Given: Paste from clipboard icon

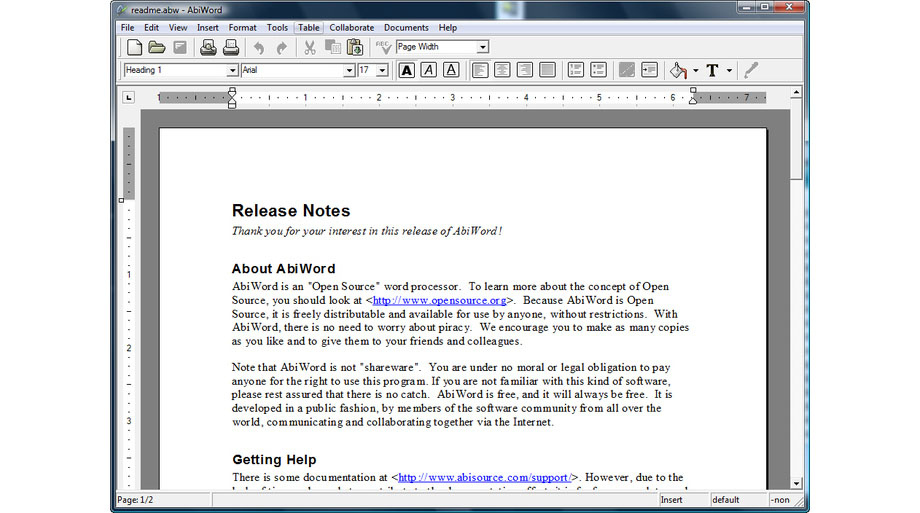Looking at the screenshot, I should pyautogui.click(x=355, y=47).
